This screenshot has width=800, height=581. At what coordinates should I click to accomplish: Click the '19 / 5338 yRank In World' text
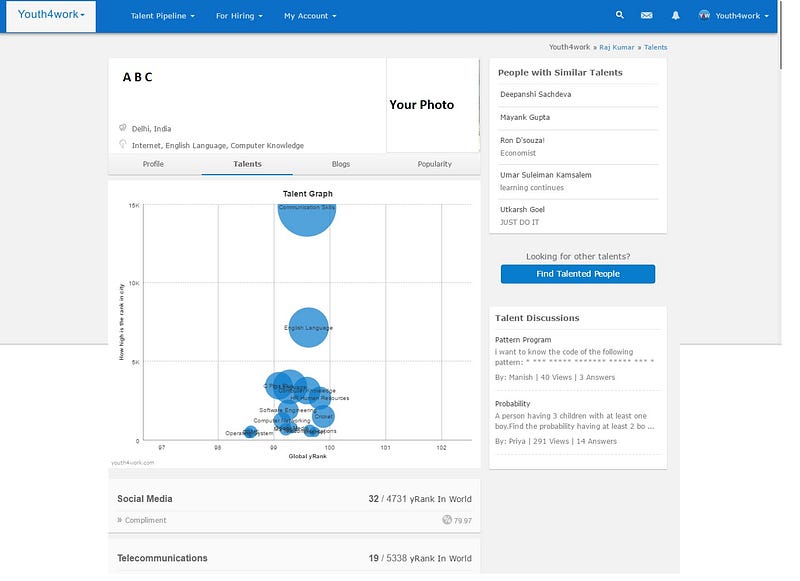pos(420,558)
